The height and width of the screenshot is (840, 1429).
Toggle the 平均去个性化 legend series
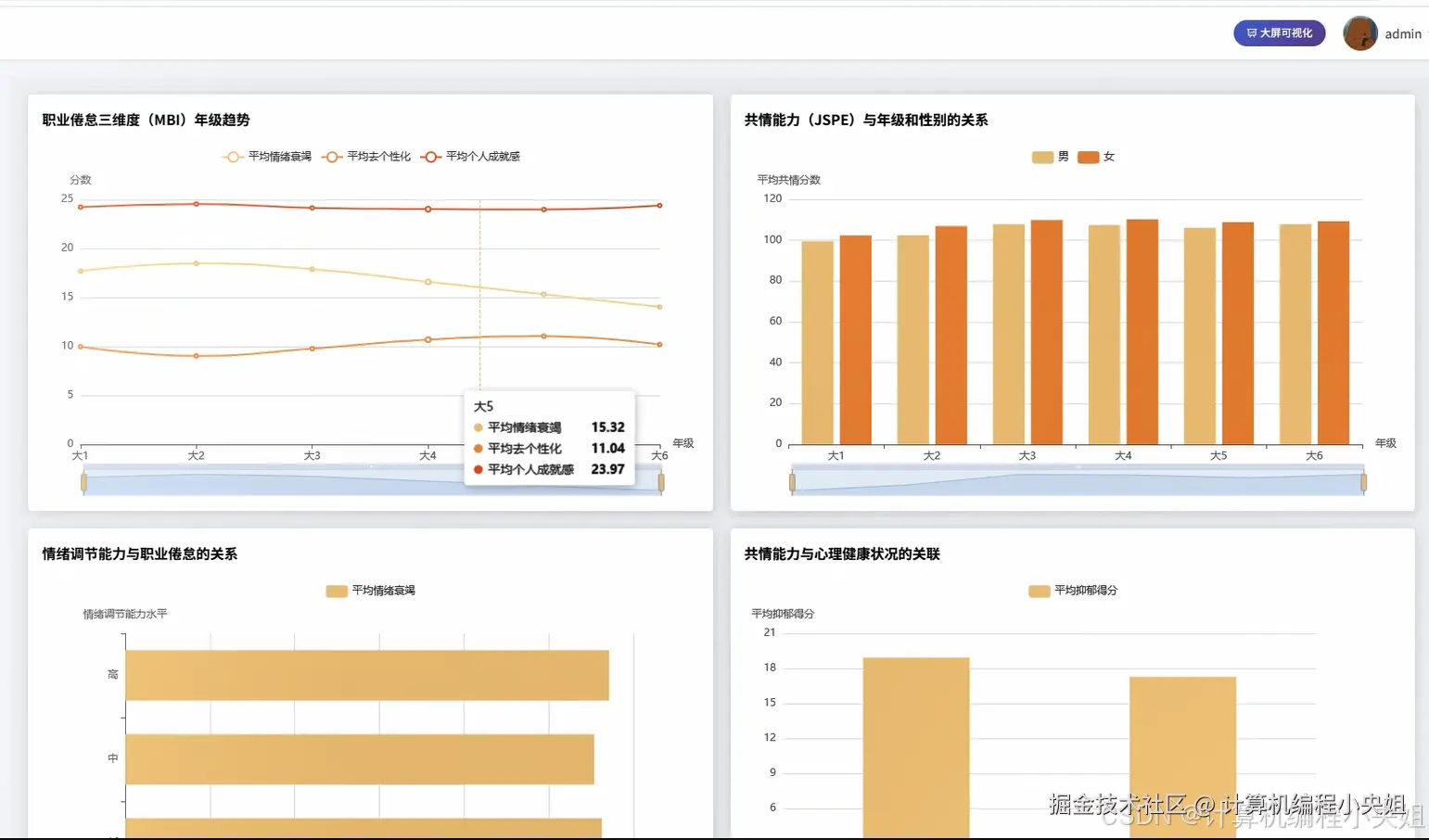click(366, 157)
